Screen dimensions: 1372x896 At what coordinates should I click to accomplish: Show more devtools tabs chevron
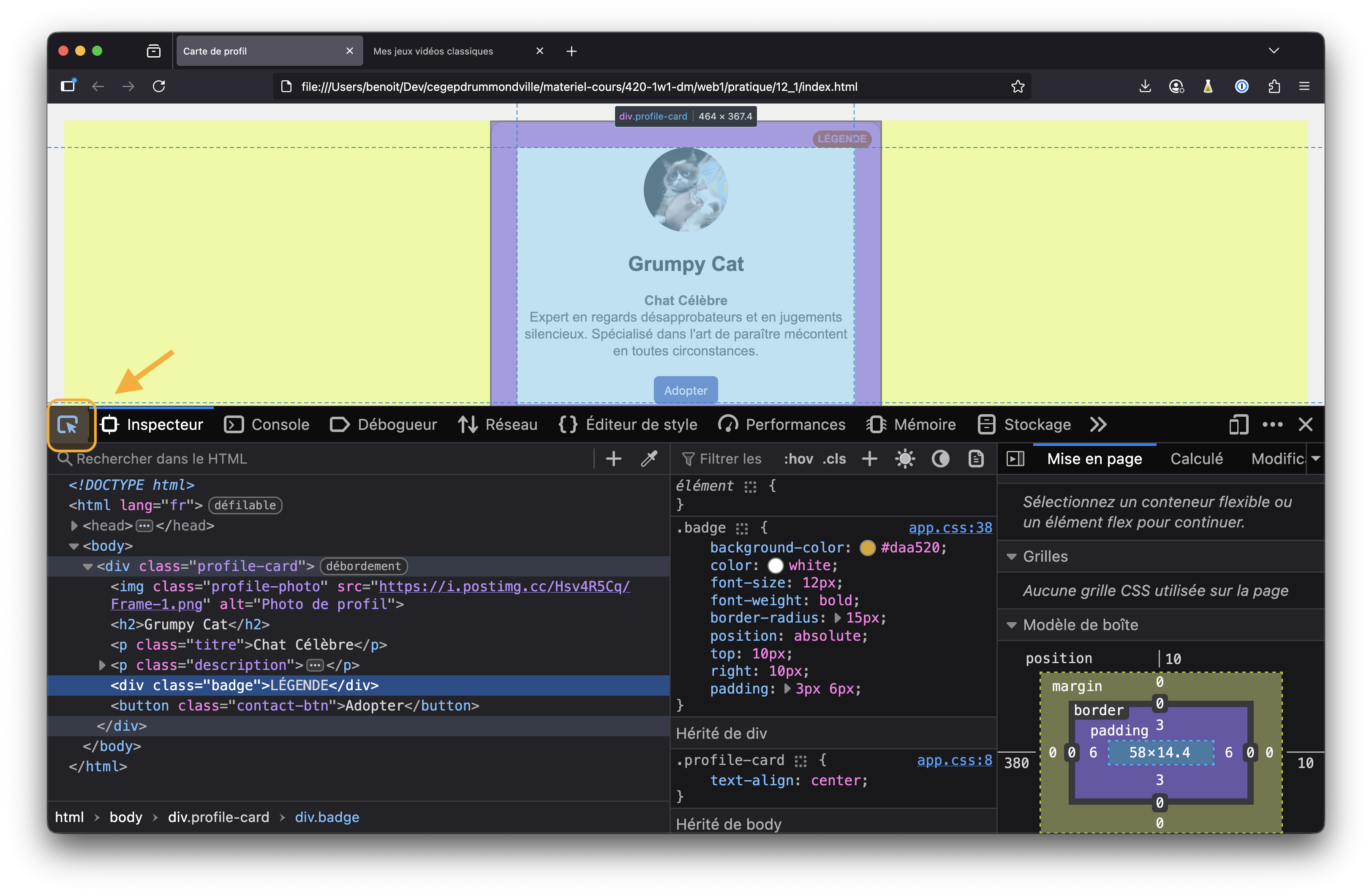[x=1098, y=425]
